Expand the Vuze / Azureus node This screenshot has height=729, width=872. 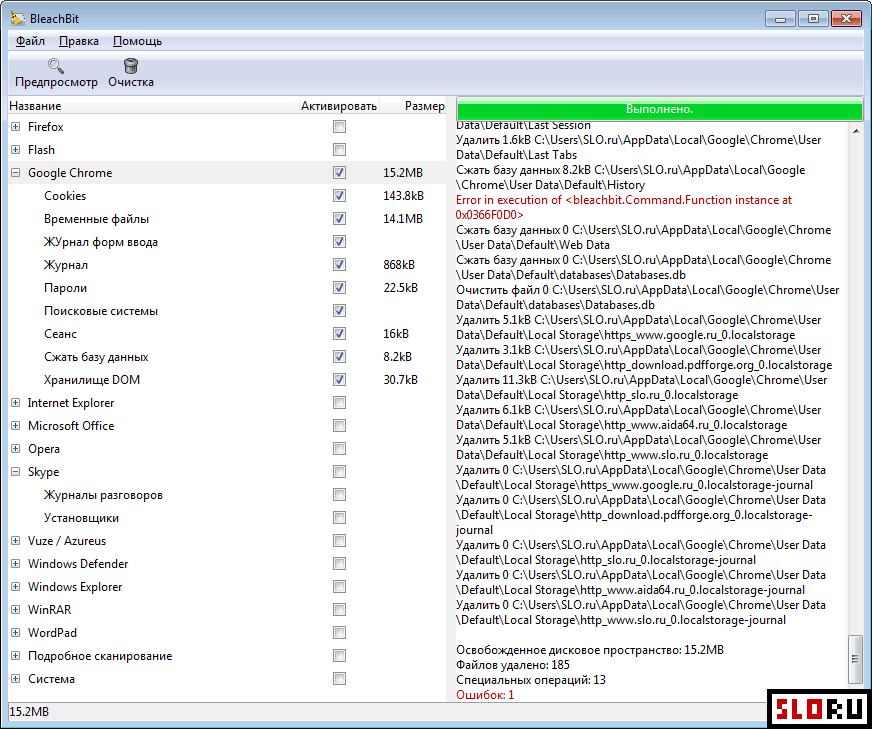pyautogui.click(x=16, y=540)
